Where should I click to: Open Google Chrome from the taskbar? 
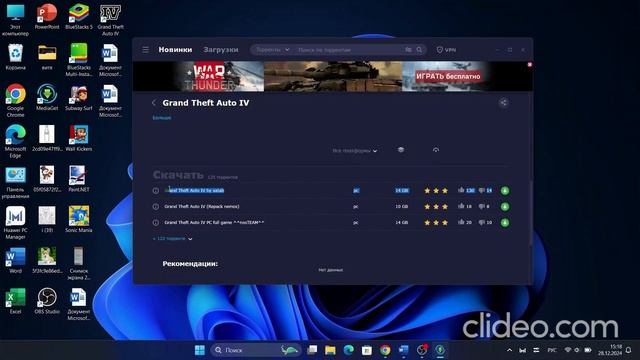[x=385, y=350]
